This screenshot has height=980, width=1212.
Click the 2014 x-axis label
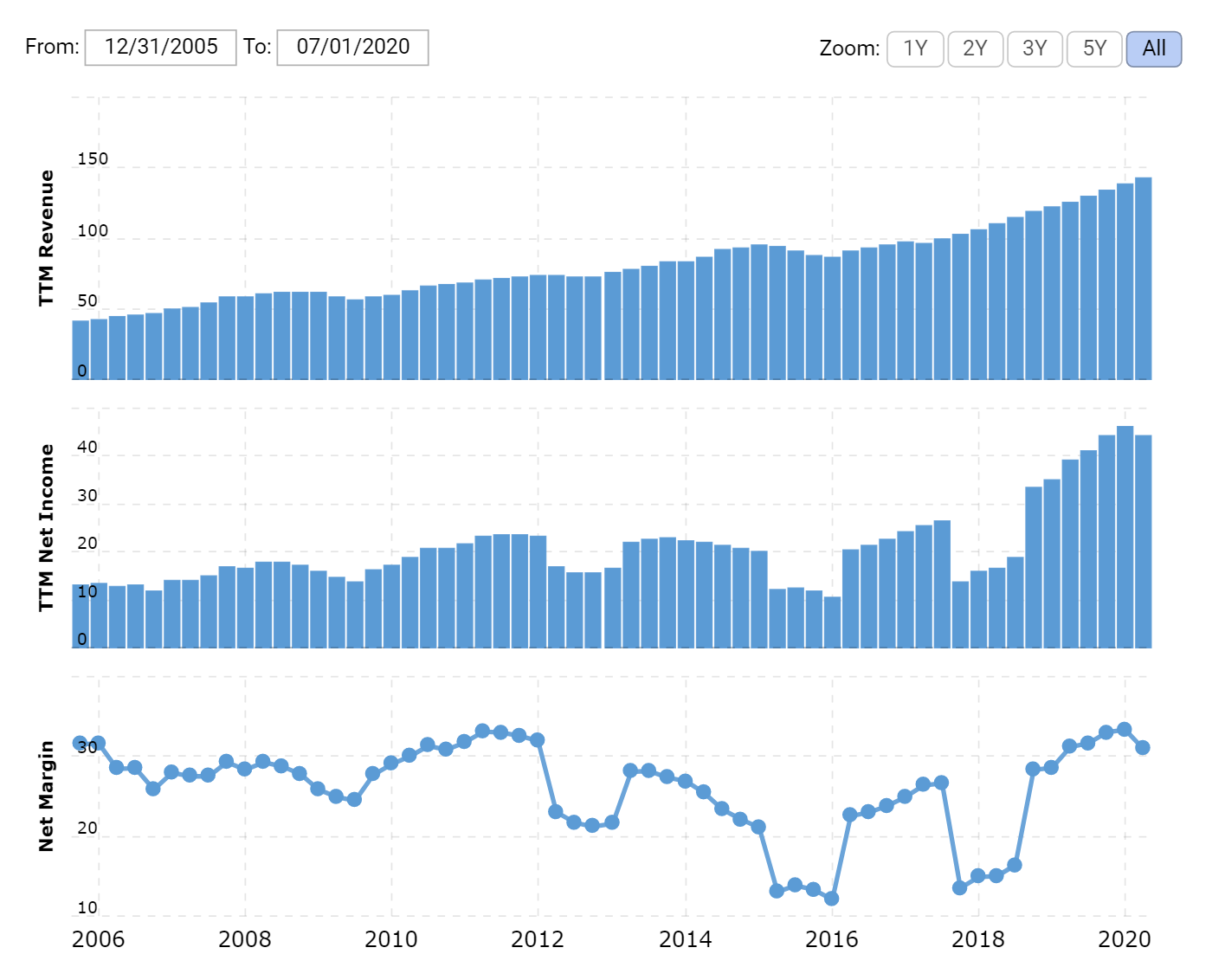tap(686, 939)
